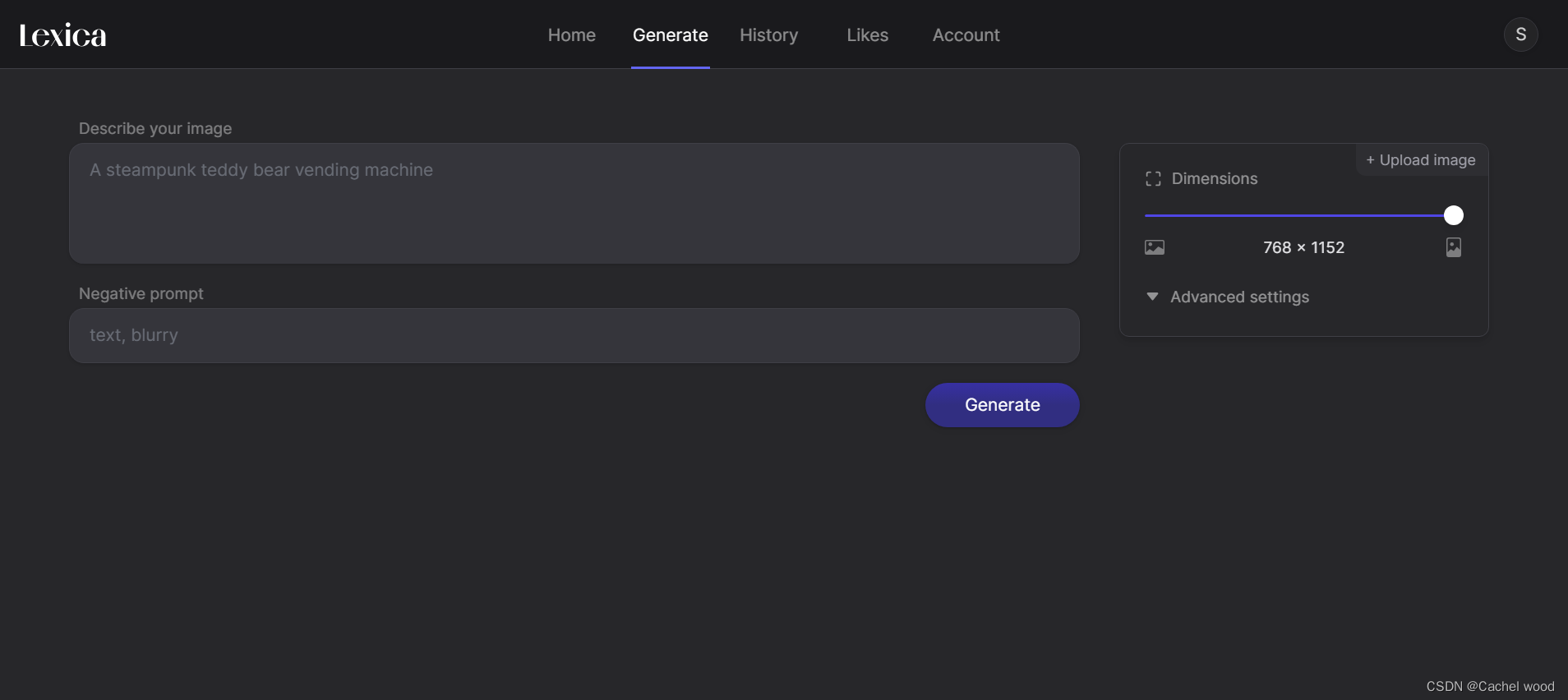
Task: Click the Dimensions frame icon
Action: click(1153, 179)
